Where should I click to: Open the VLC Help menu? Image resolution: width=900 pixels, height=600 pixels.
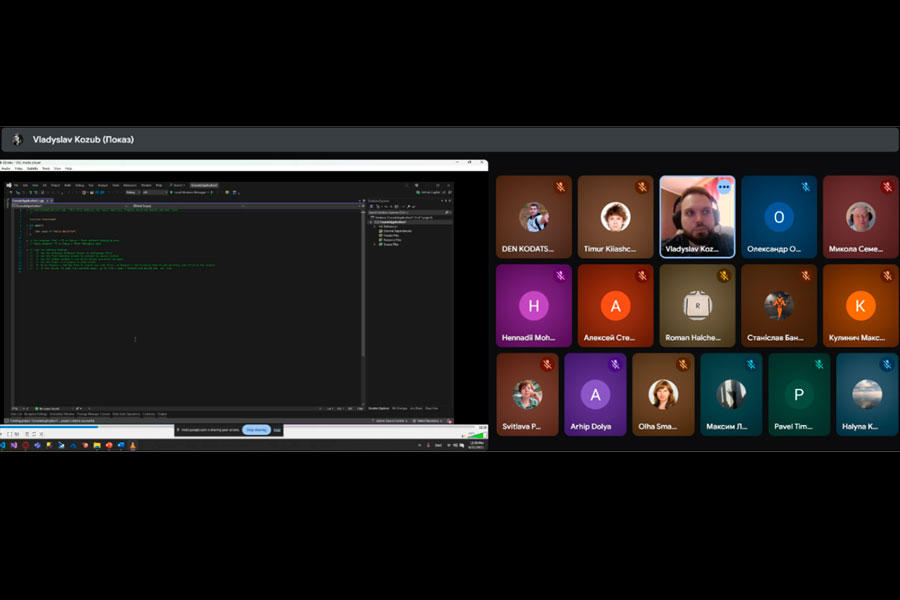point(68,168)
